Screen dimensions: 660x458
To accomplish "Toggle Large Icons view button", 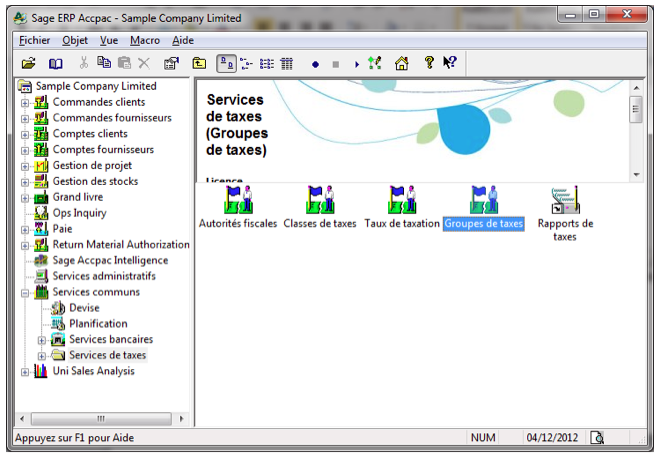I will click(226, 64).
